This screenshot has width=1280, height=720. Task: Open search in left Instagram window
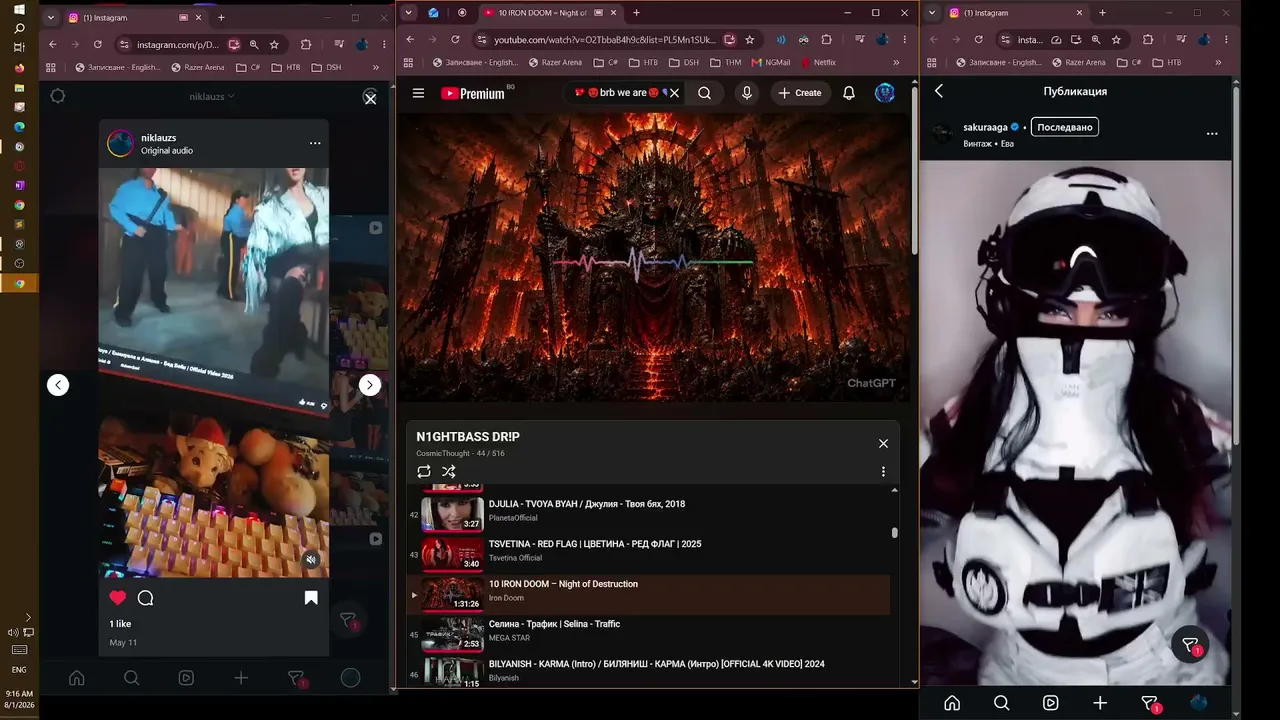[131, 678]
